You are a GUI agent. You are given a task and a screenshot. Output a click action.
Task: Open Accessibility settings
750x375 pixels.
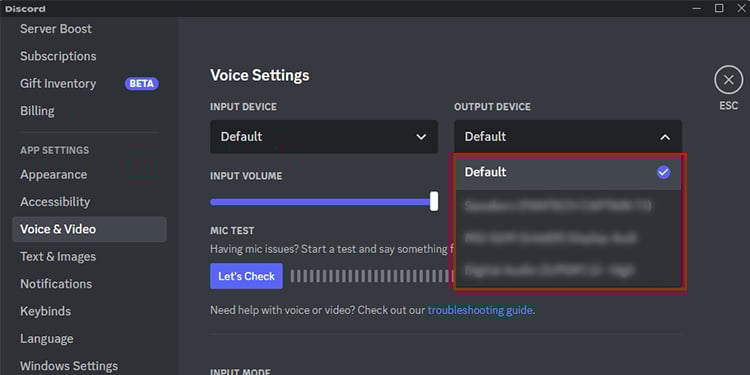55,202
